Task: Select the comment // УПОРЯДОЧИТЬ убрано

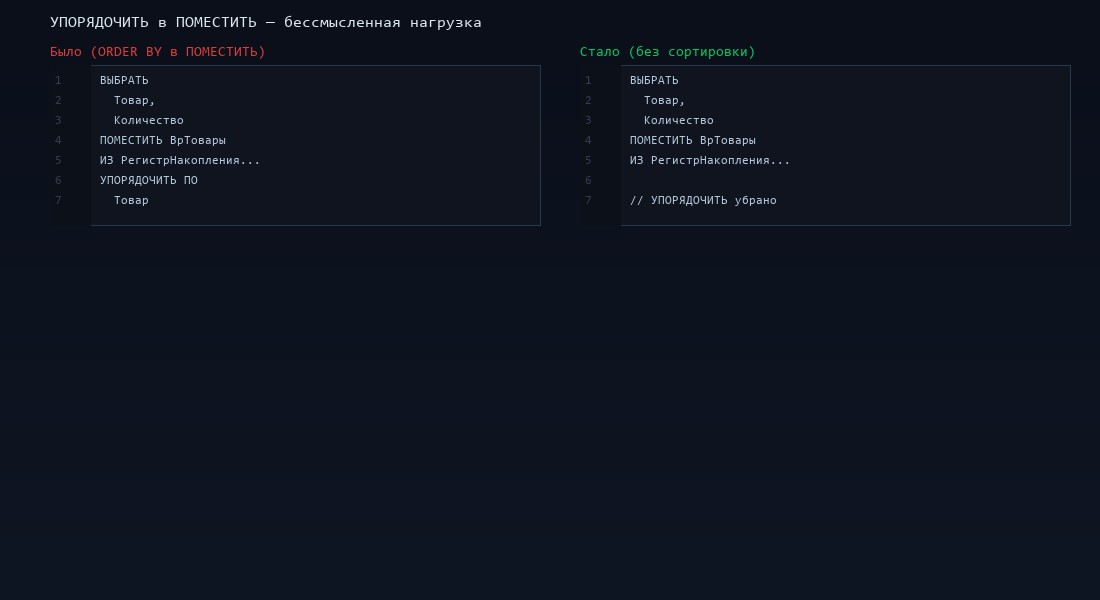Action: 702,200
